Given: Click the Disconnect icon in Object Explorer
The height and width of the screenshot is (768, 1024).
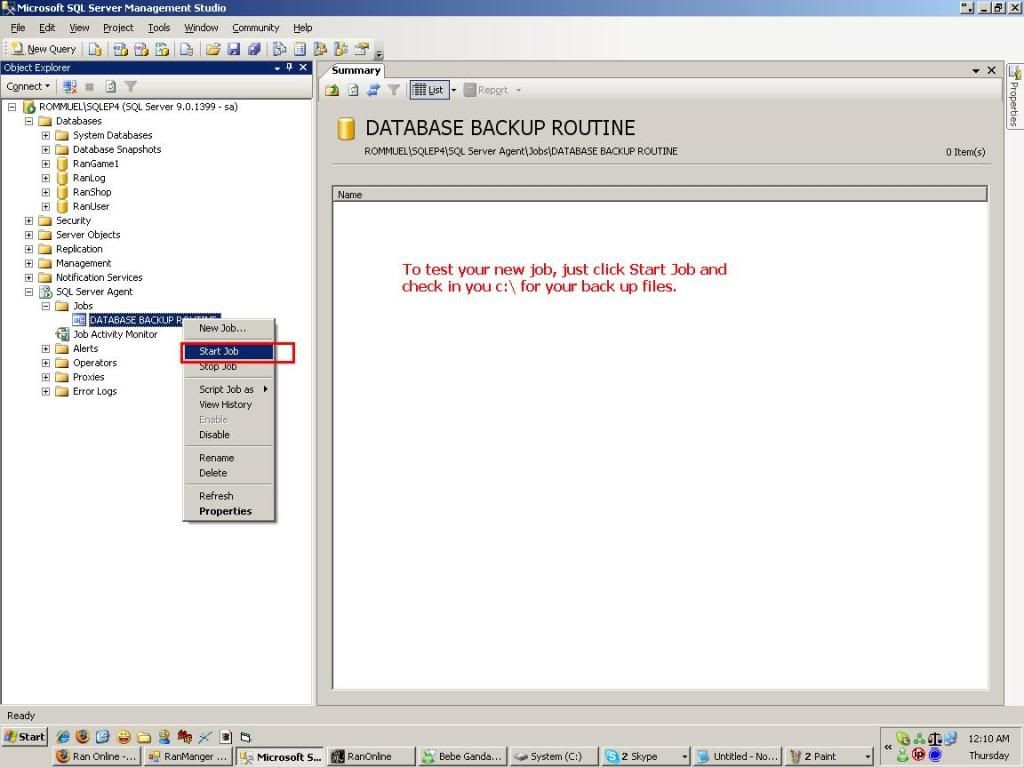Looking at the screenshot, I should [70, 86].
